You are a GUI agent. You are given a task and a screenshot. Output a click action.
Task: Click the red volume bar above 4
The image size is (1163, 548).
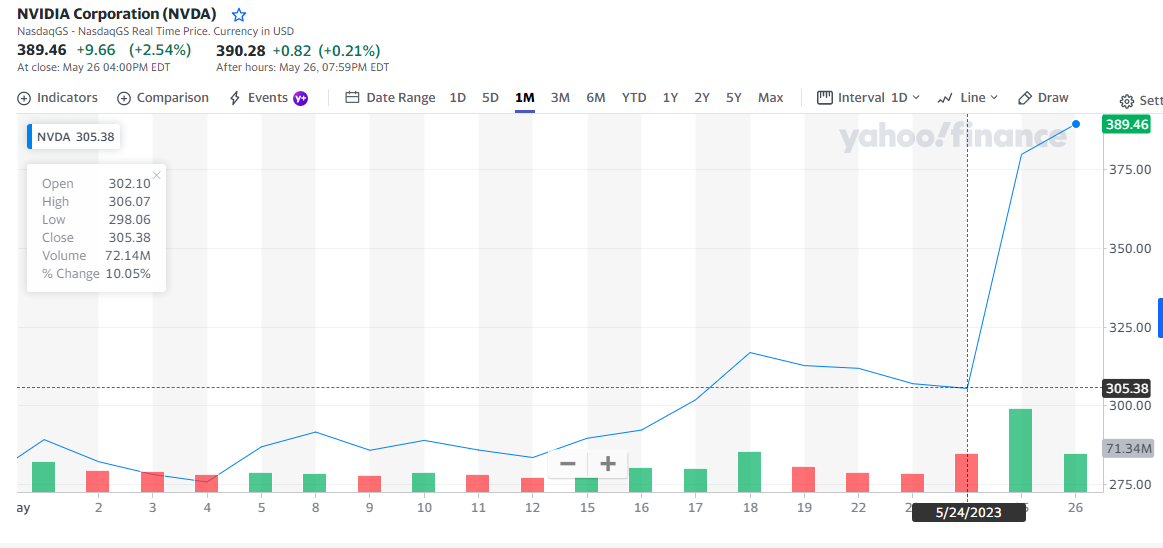pos(207,483)
